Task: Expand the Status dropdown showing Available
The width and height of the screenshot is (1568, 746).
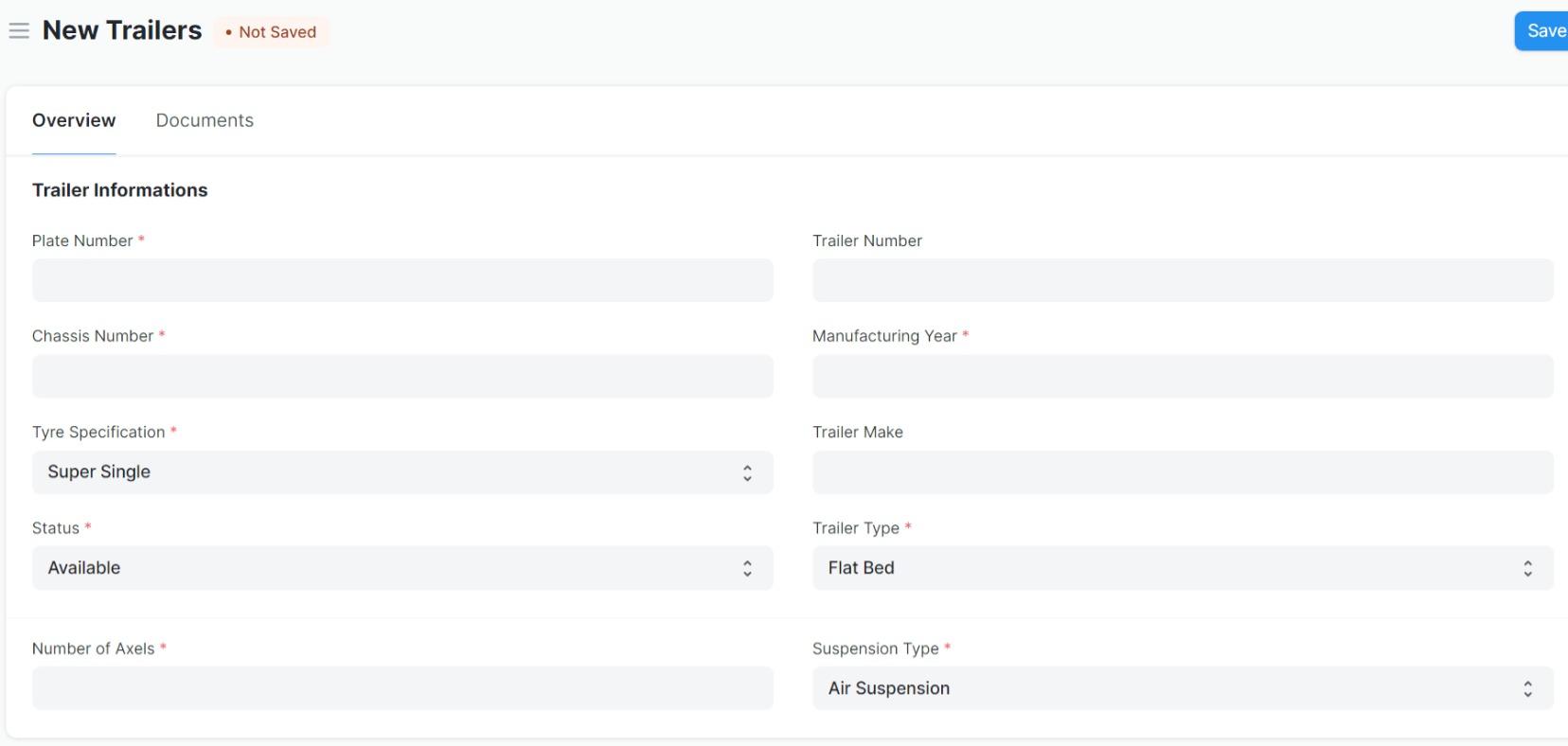Action: [x=402, y=568]
